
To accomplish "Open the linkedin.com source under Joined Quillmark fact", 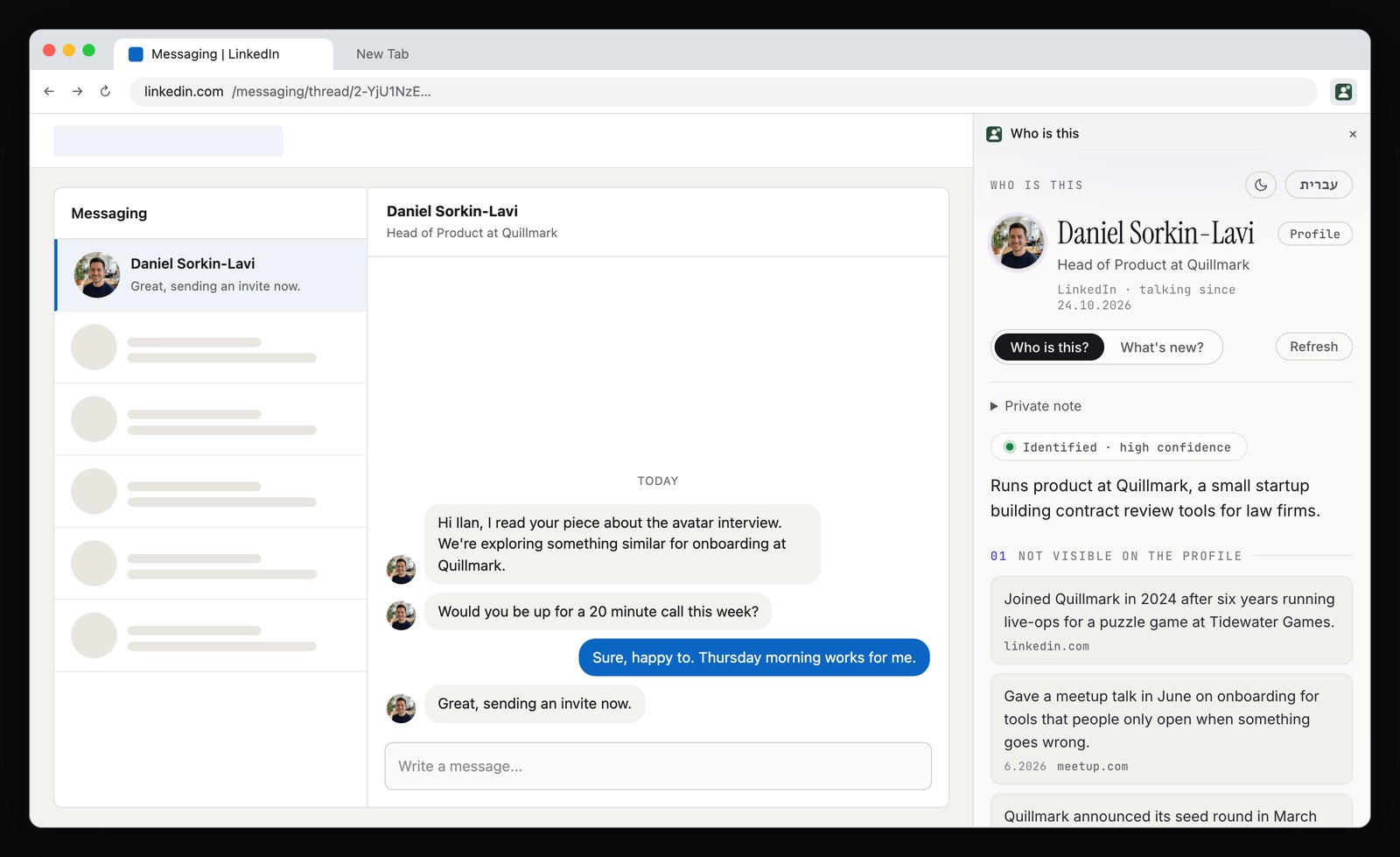I will pyautogui.click(x=1046, y=646).
